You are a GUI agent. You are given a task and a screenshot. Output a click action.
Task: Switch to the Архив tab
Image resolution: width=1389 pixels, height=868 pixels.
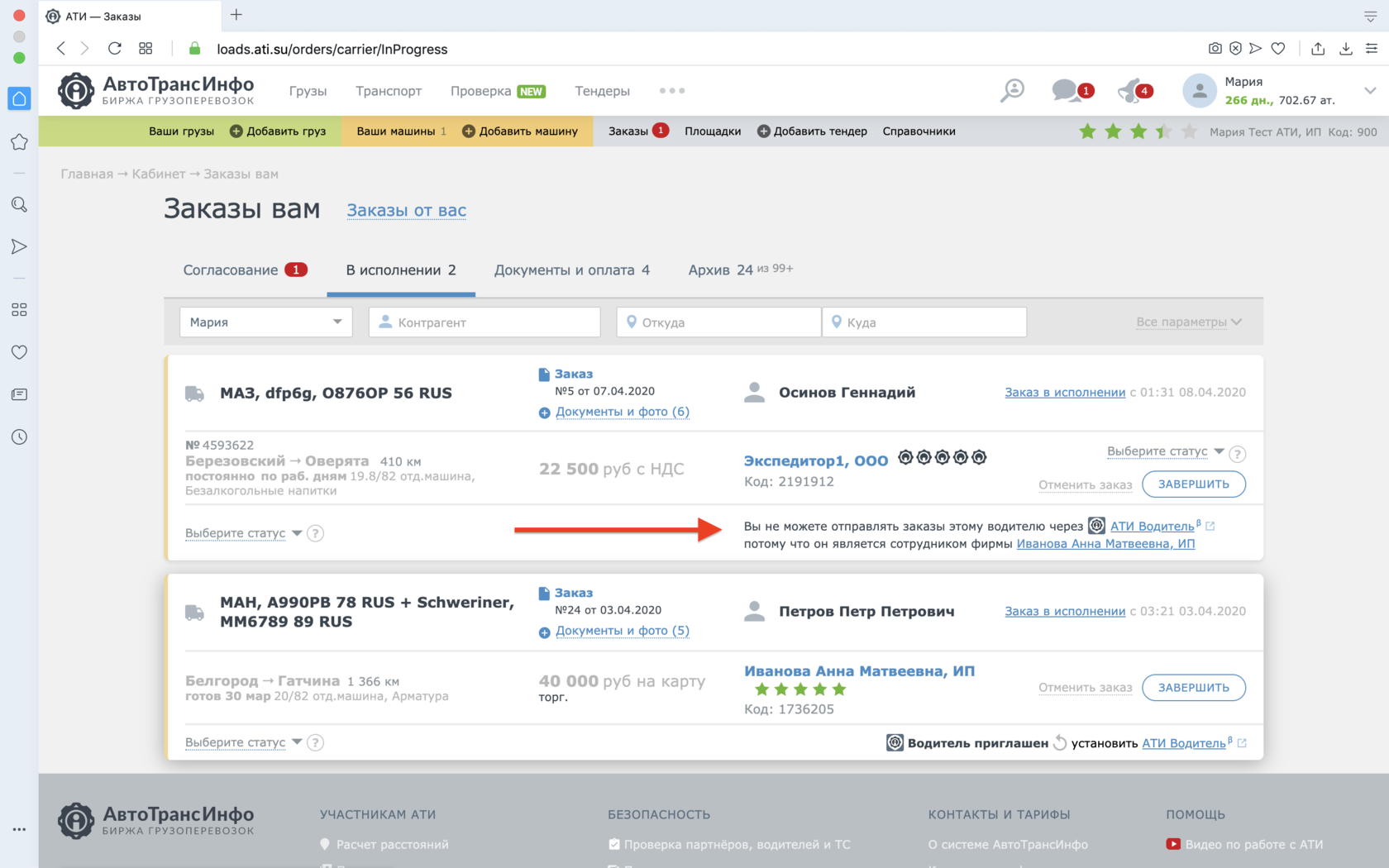[x=741, y=269]
